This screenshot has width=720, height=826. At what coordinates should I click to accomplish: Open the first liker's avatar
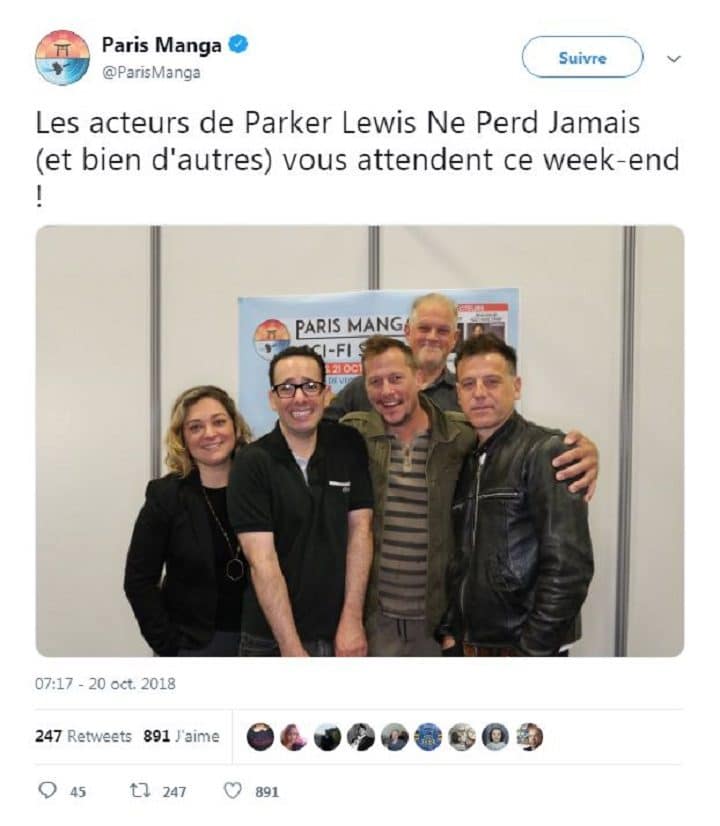click(x=260, y=736)
